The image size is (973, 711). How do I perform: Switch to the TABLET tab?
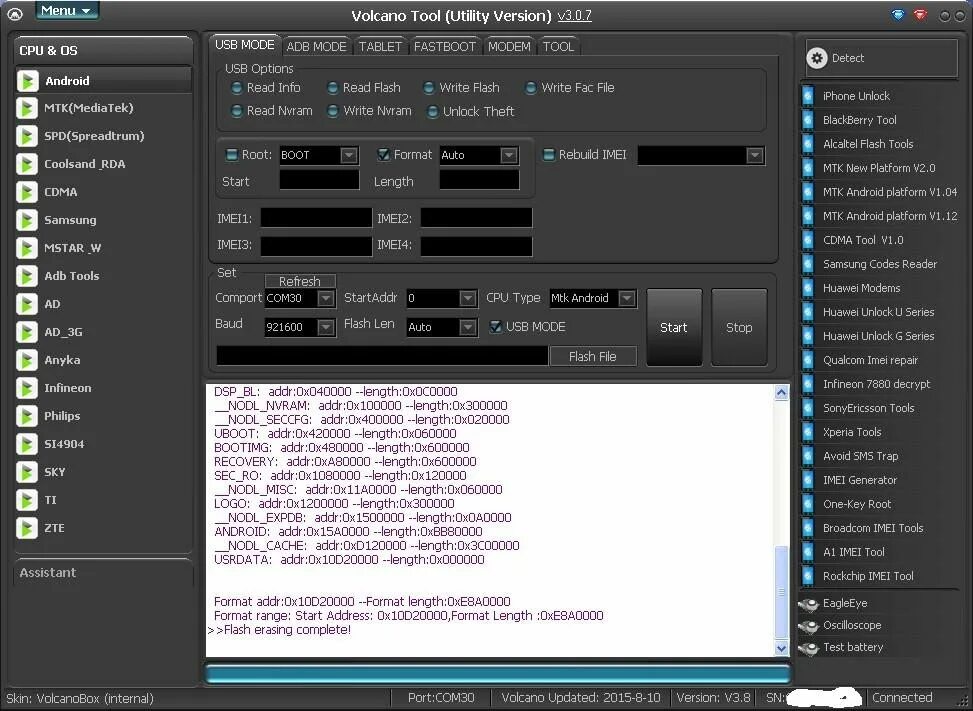(380, 47)
